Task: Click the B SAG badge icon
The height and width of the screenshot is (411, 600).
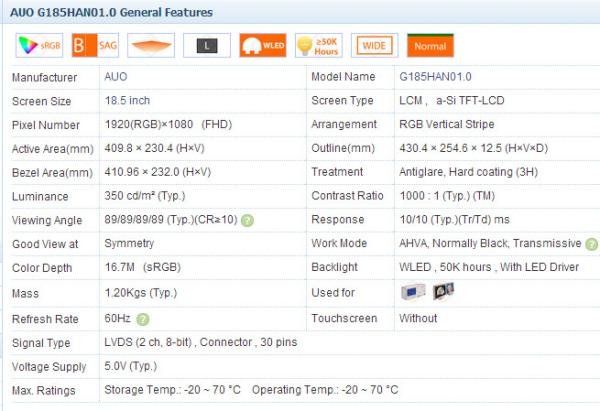Action: tap(95, 46)
